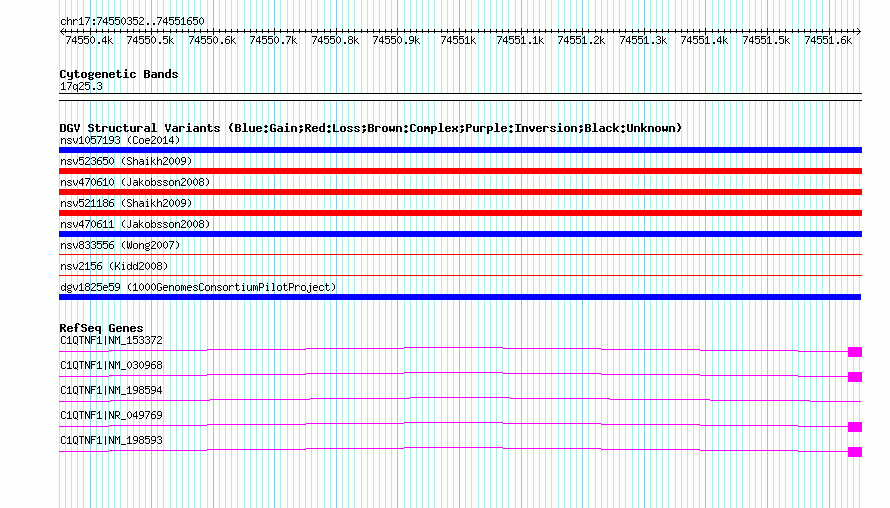Image resolution: width=890 pixels, height=508 pixels.
Task: Click the dgv1825e59 1000GenomesConsortiumPilotProject label
Action: (x=198, y=287)
